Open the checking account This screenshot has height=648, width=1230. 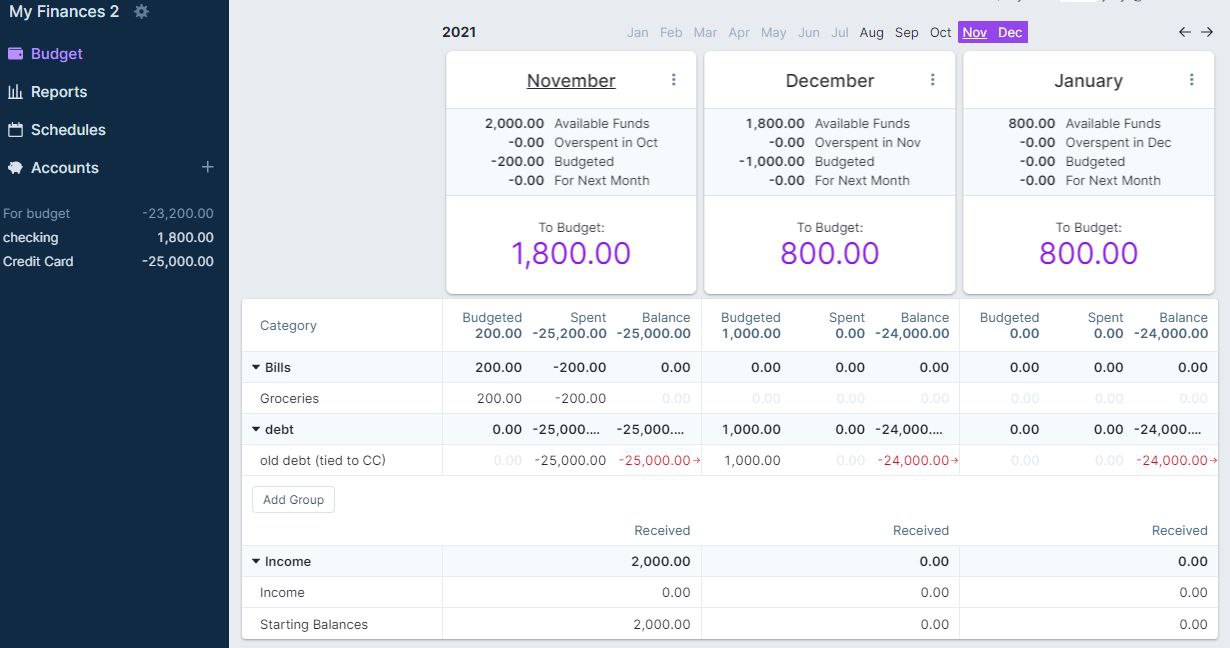(31, 238)
